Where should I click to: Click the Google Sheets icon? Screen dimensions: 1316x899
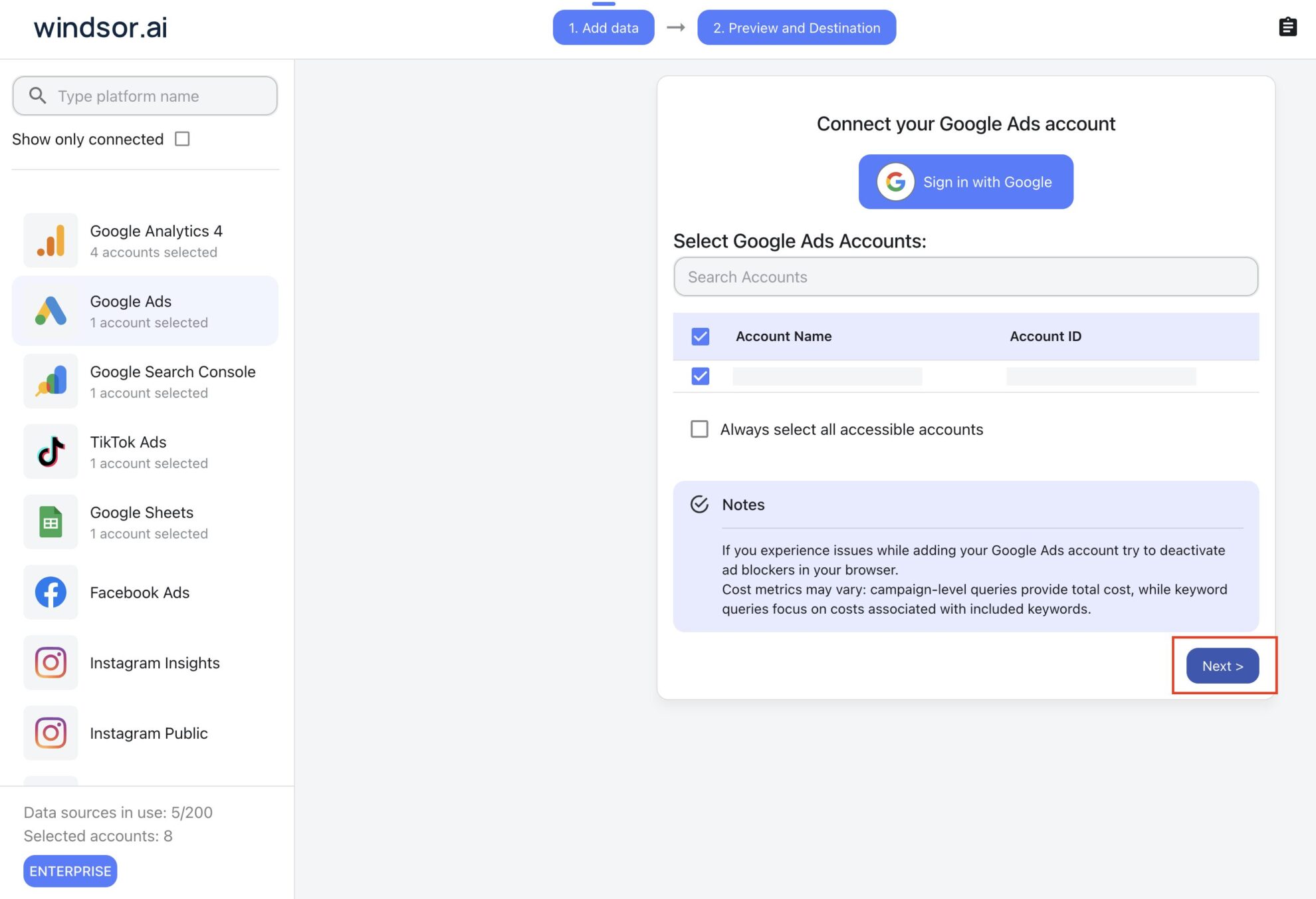pos(51,522)
